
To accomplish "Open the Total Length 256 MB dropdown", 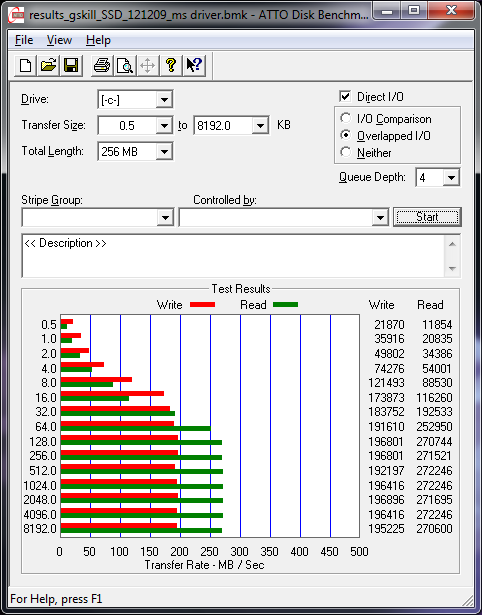I will pyautogui.click(x=164, y=151).
